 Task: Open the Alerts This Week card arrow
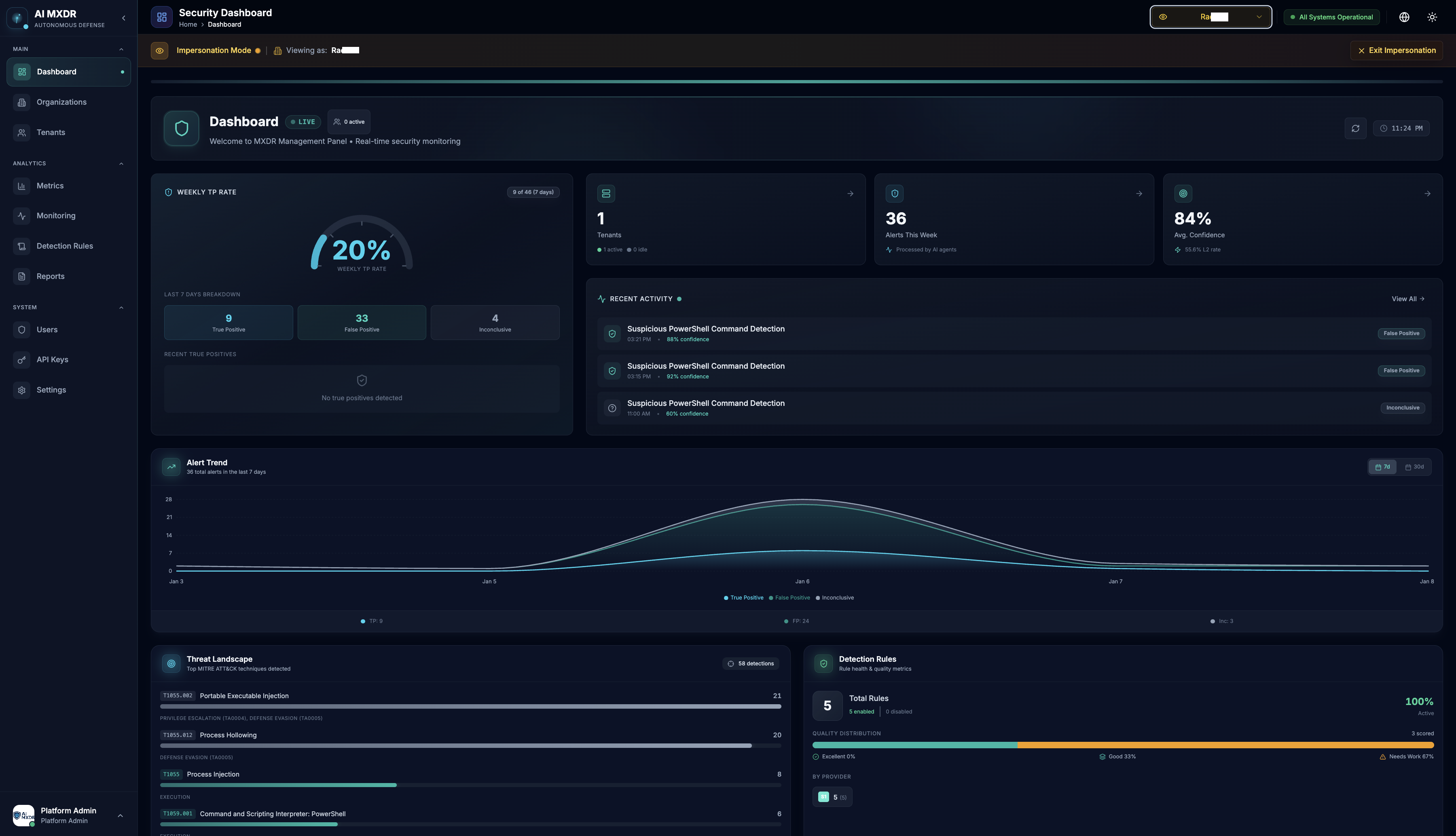(1139, 194)
